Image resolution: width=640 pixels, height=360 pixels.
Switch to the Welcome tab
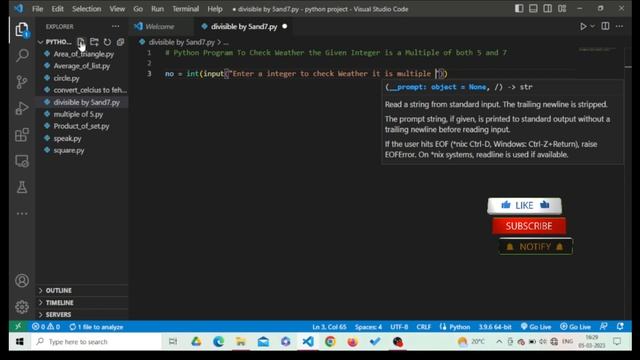tap(160, 27)
